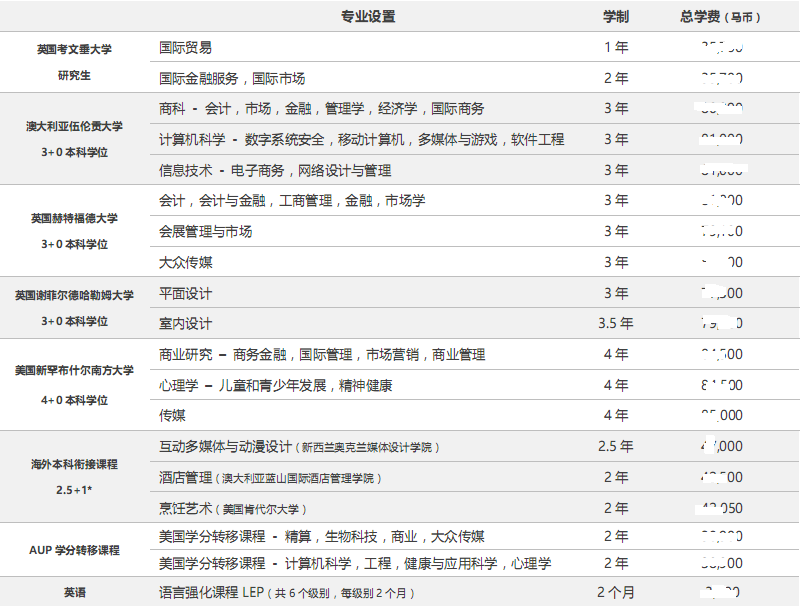Click the 计算机科学 program row
Screen dimensions: 803x606
click(475, 139)
